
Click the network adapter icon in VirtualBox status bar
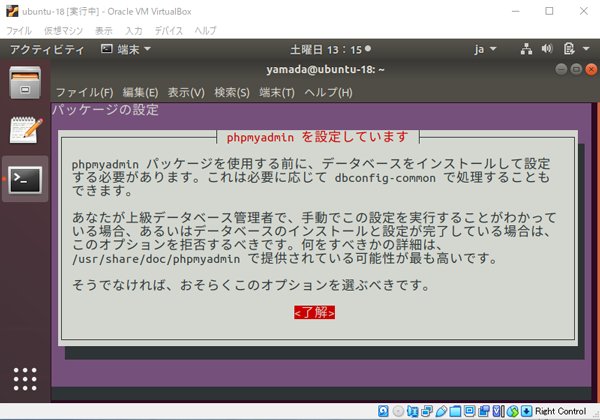click(427, 411)
